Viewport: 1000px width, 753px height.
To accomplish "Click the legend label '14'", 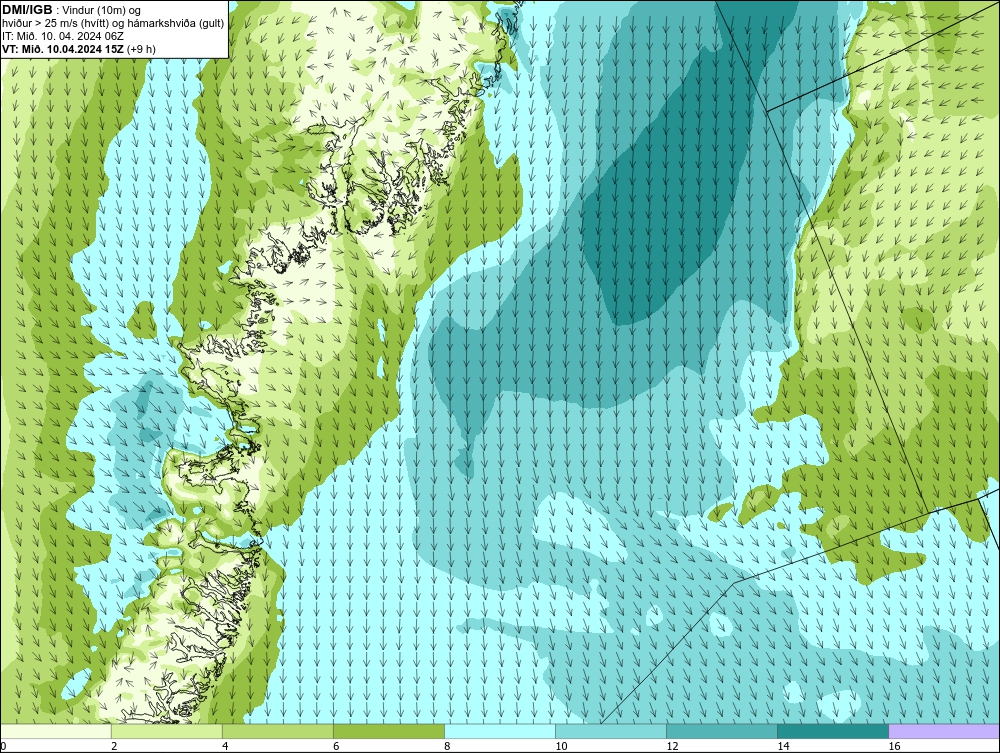I will point(783,746).
